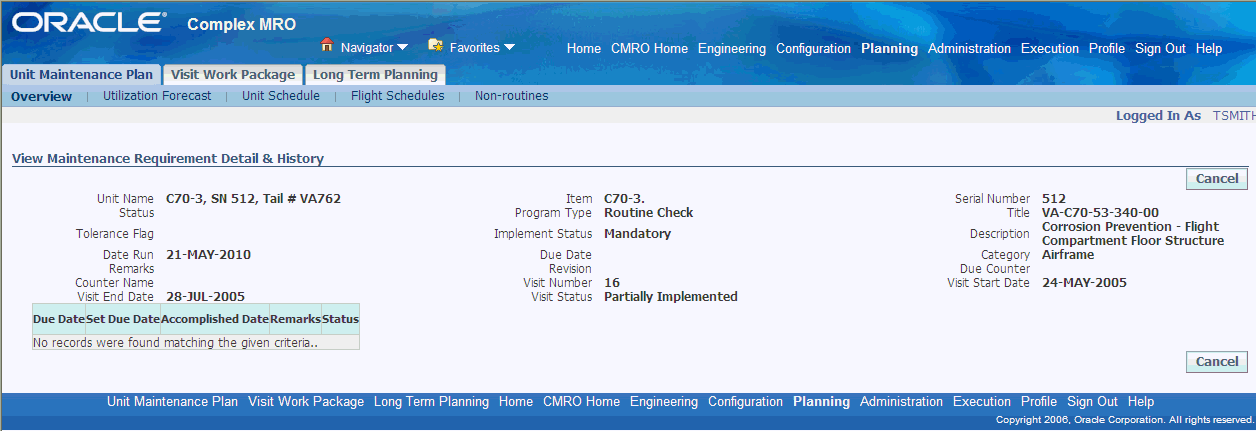
Task: Click the TSMITH logged-in username
Action: (1233, 116)
